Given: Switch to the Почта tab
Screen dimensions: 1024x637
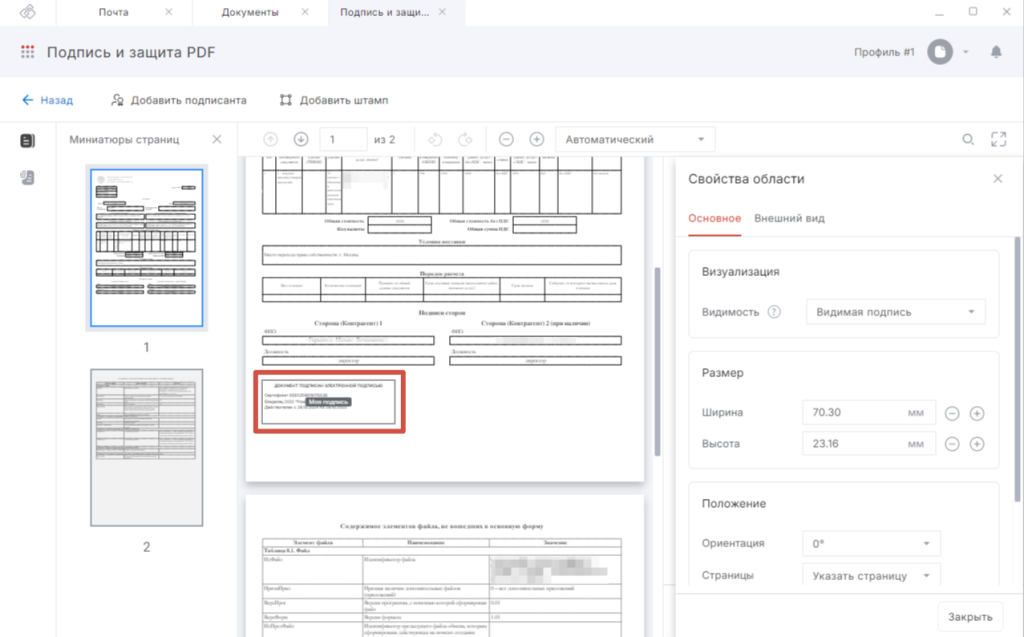Looking at the screenshot, I should pyautogui.click(x=114, y=12).
